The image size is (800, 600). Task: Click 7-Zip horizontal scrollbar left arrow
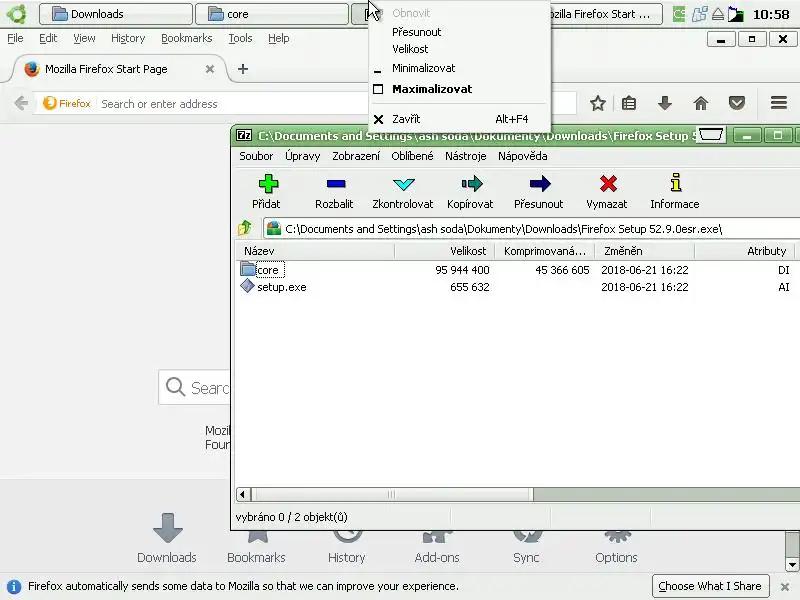pyautogui.click(x=242, y=494)
